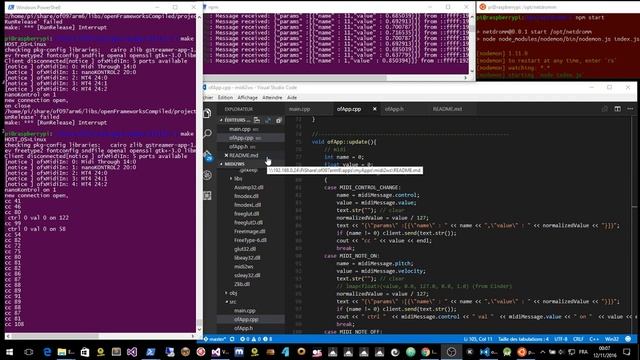The width and height of the screenshot is (640, 360).
Task: Open the editor's more actions (…) menu
Action: pos(630,109)
